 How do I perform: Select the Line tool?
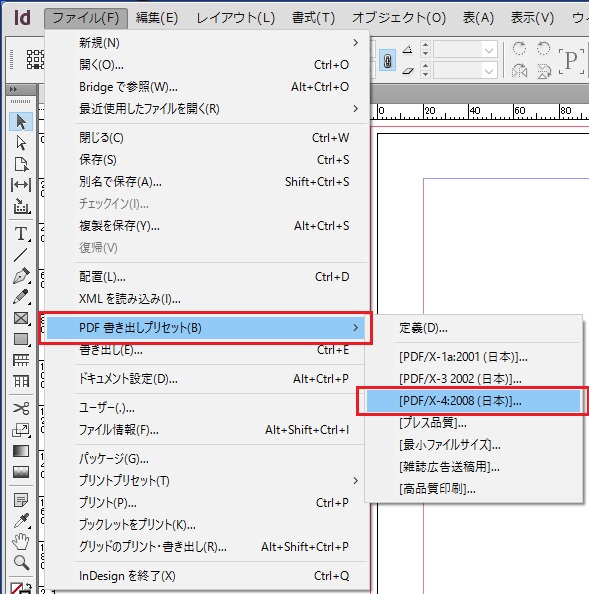click(x=21, y=255)
